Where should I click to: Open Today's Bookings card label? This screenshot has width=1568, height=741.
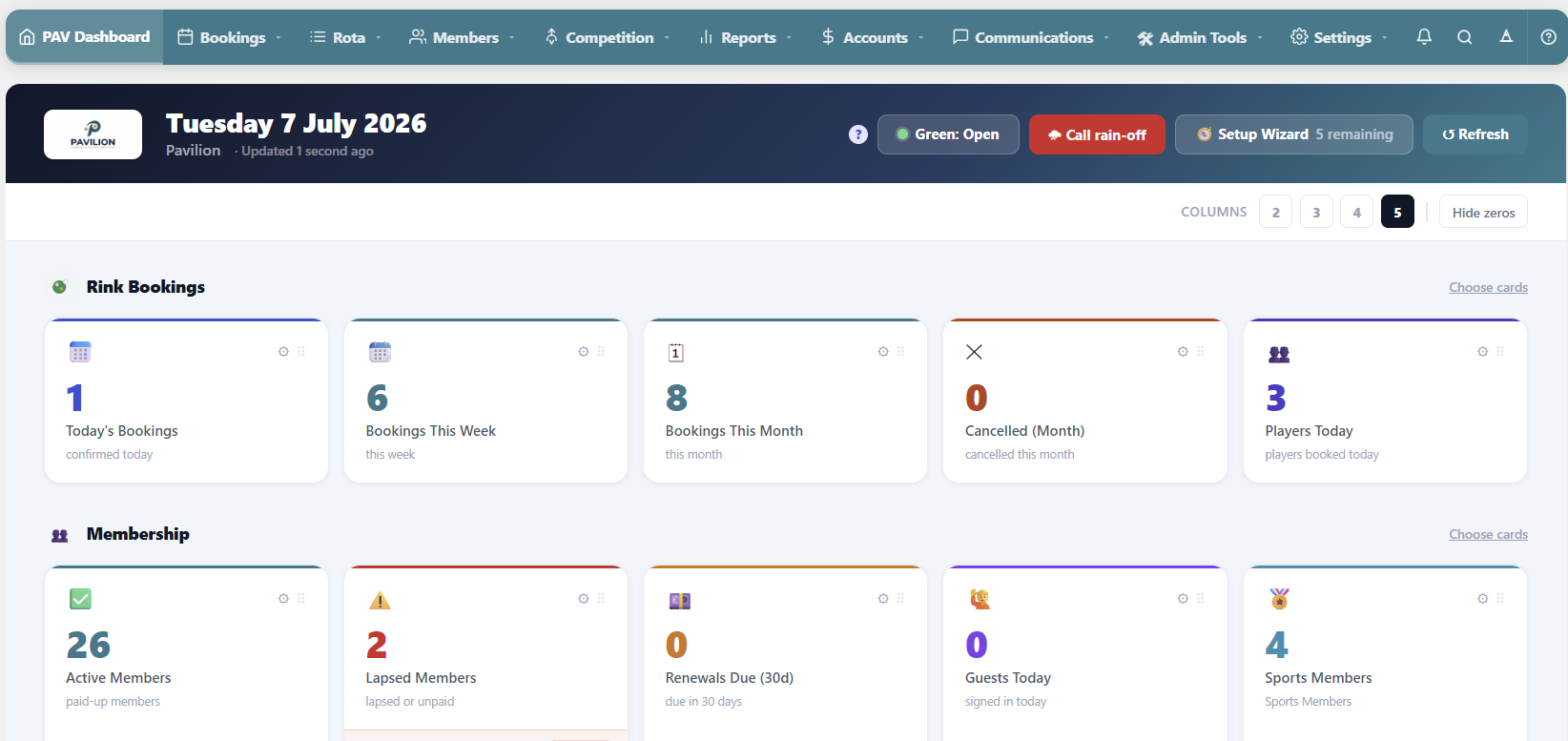click(x=122, y=431)
